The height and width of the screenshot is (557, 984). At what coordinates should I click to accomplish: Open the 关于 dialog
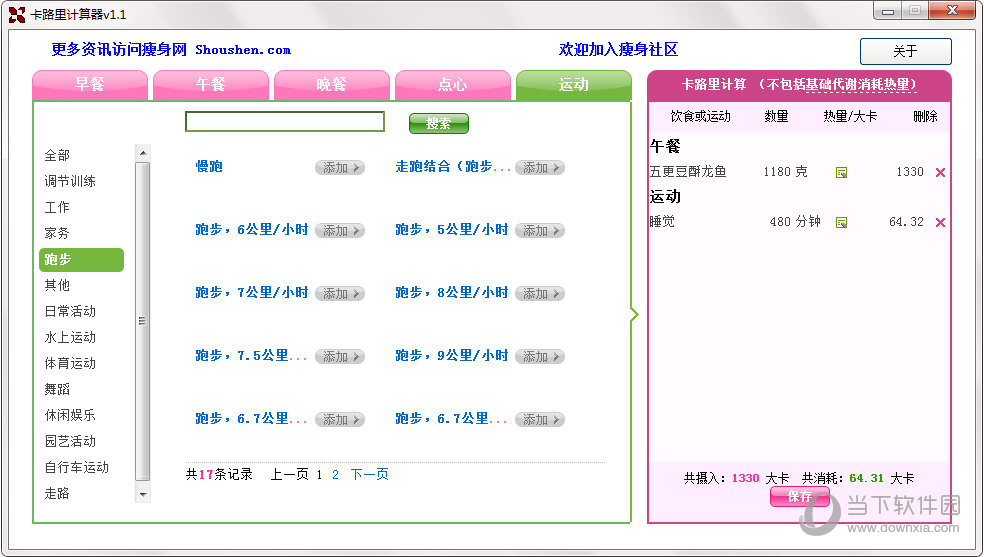pos(906,51)
